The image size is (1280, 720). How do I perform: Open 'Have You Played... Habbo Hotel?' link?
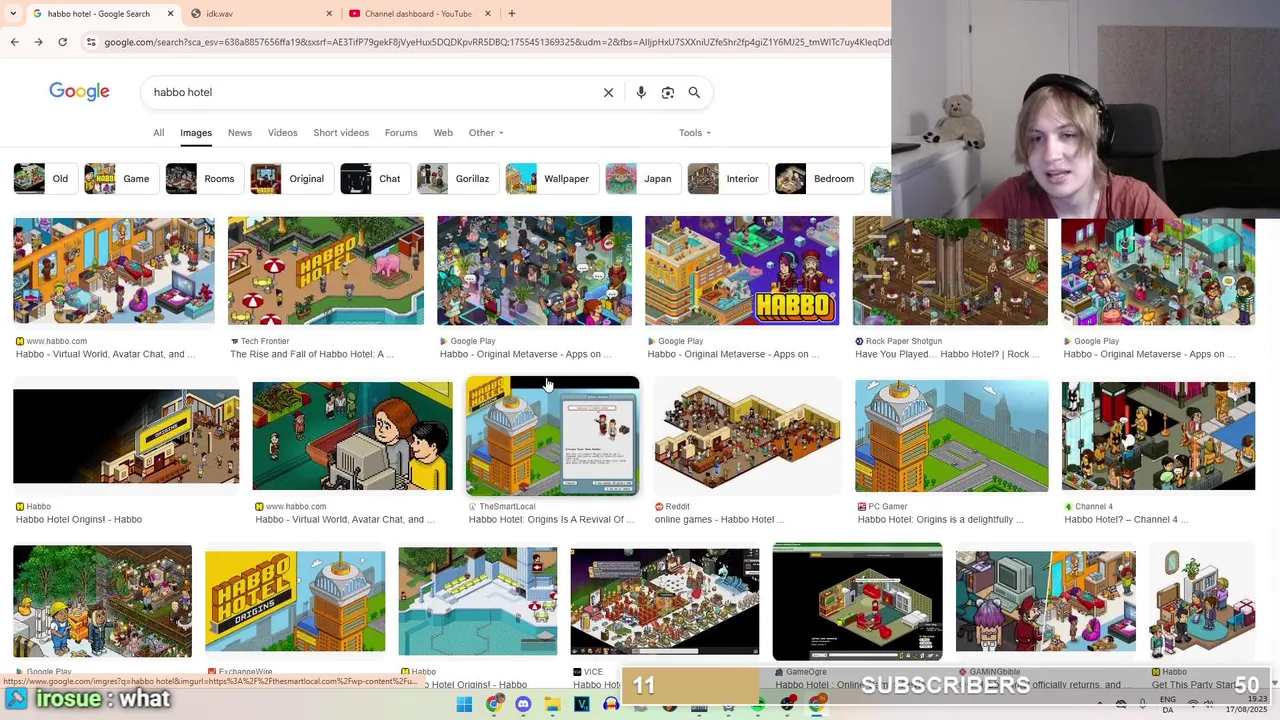[947, 354]
